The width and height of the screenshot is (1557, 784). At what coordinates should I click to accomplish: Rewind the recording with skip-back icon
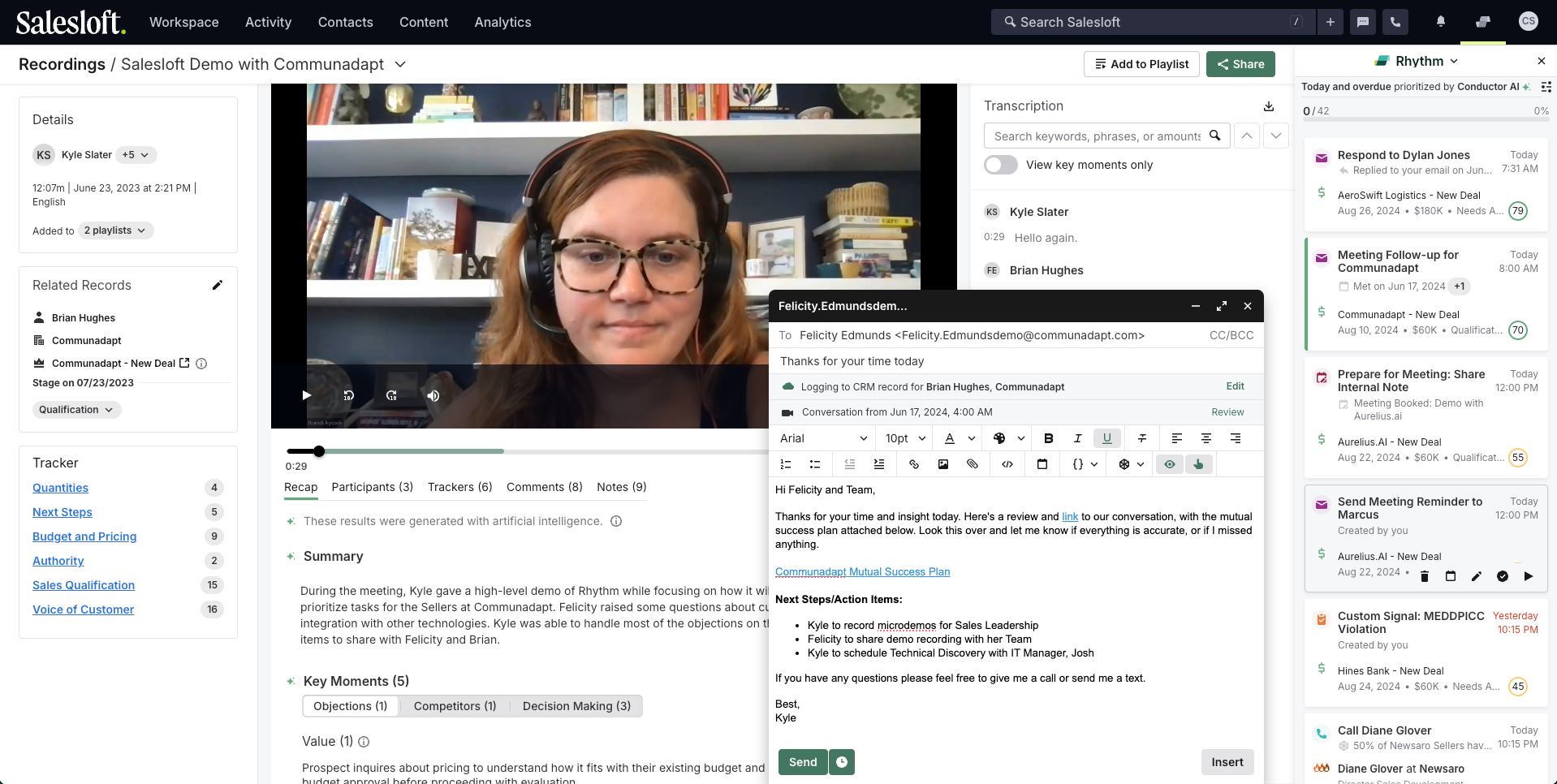click(x=348, y=395)
